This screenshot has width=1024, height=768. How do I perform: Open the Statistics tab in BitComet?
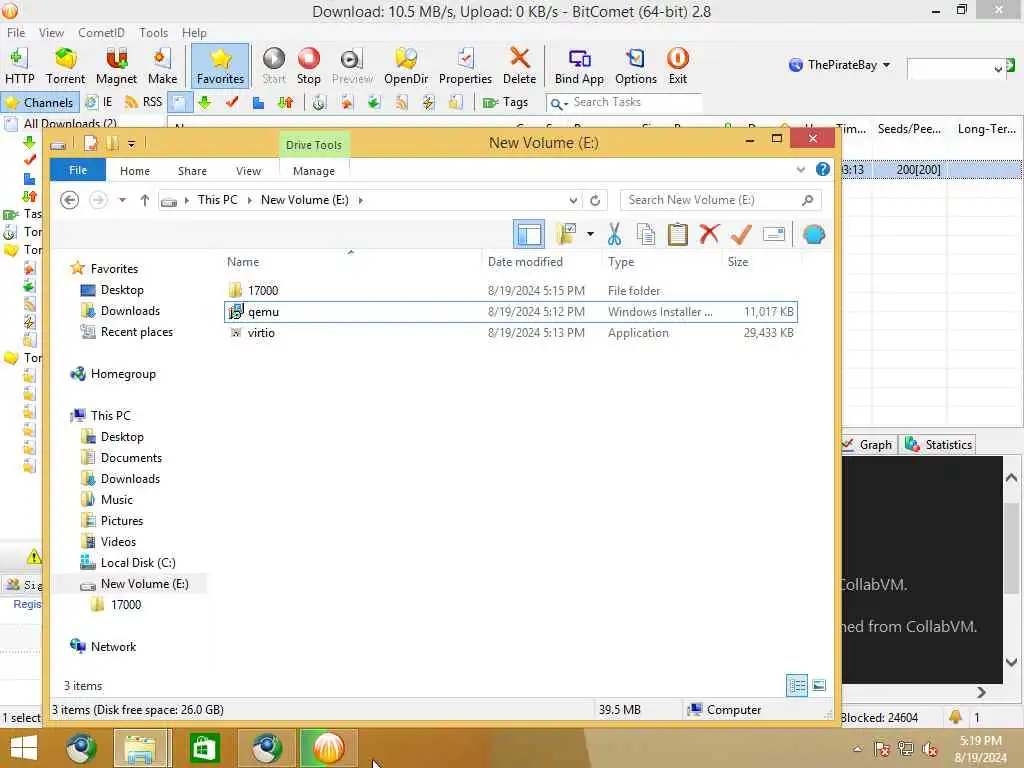(939, 445)
